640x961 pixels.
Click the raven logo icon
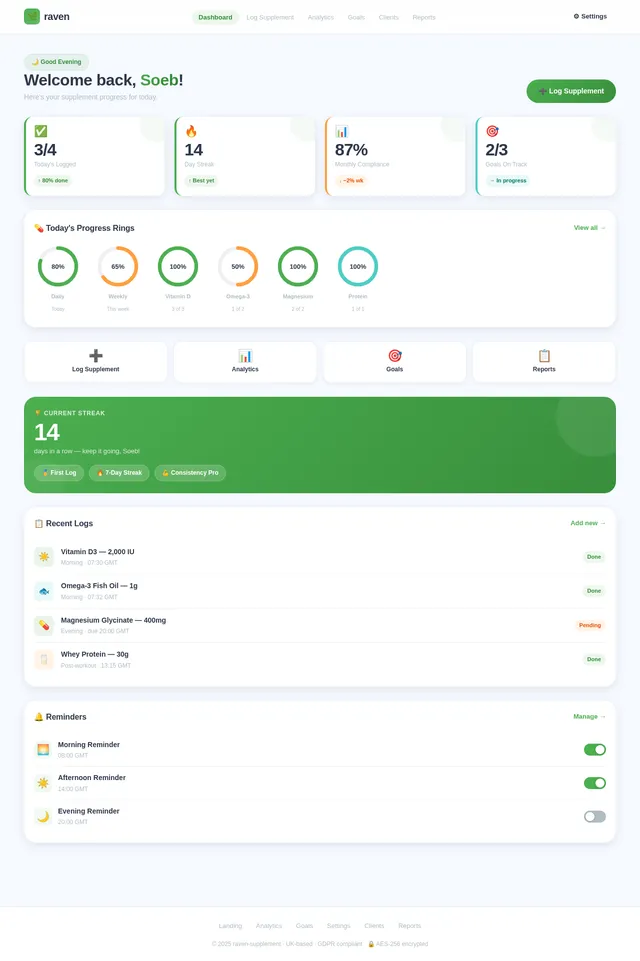[x=32, y=17]
